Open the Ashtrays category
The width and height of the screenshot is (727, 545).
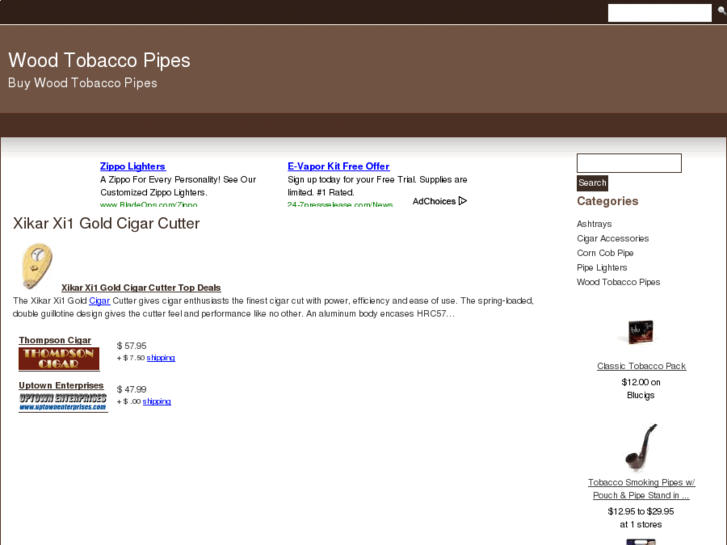pos(594,224)
